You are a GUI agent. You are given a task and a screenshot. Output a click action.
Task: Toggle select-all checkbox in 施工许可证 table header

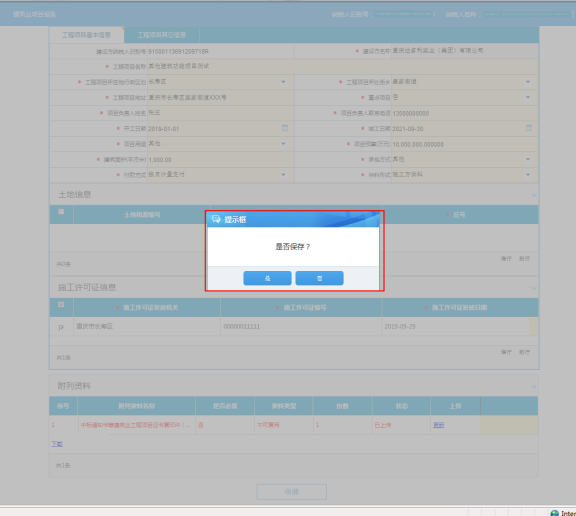(x=61, y=304)
